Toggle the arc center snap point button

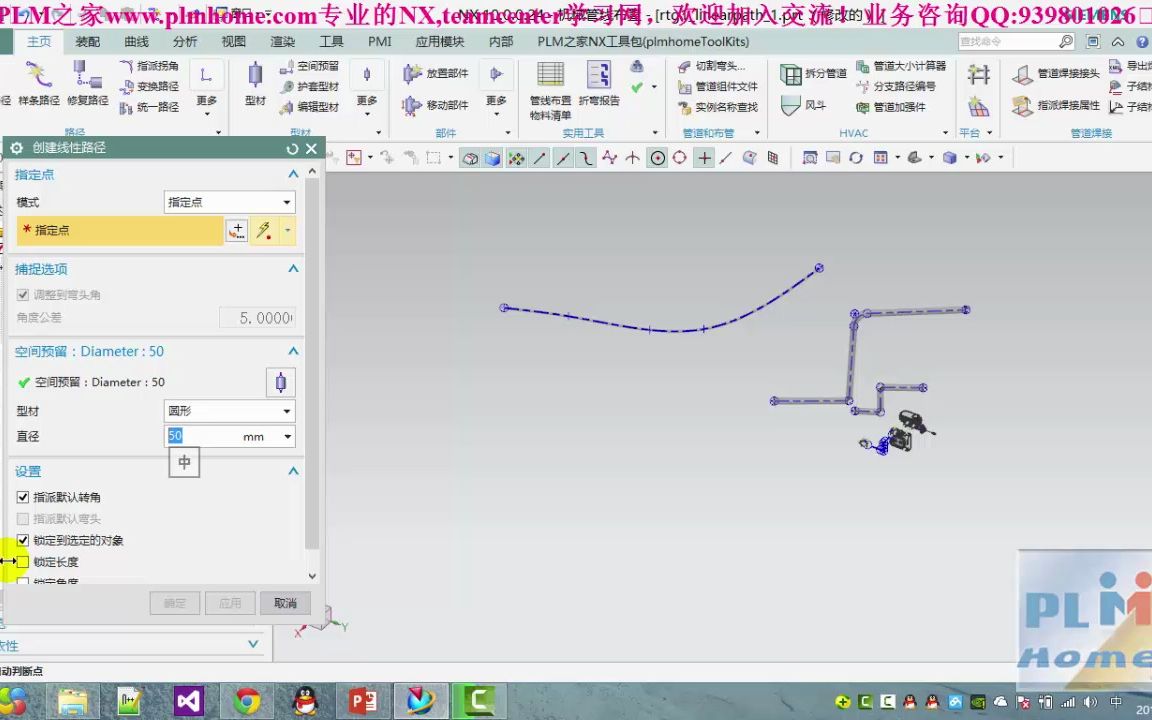tap(658, 158)
